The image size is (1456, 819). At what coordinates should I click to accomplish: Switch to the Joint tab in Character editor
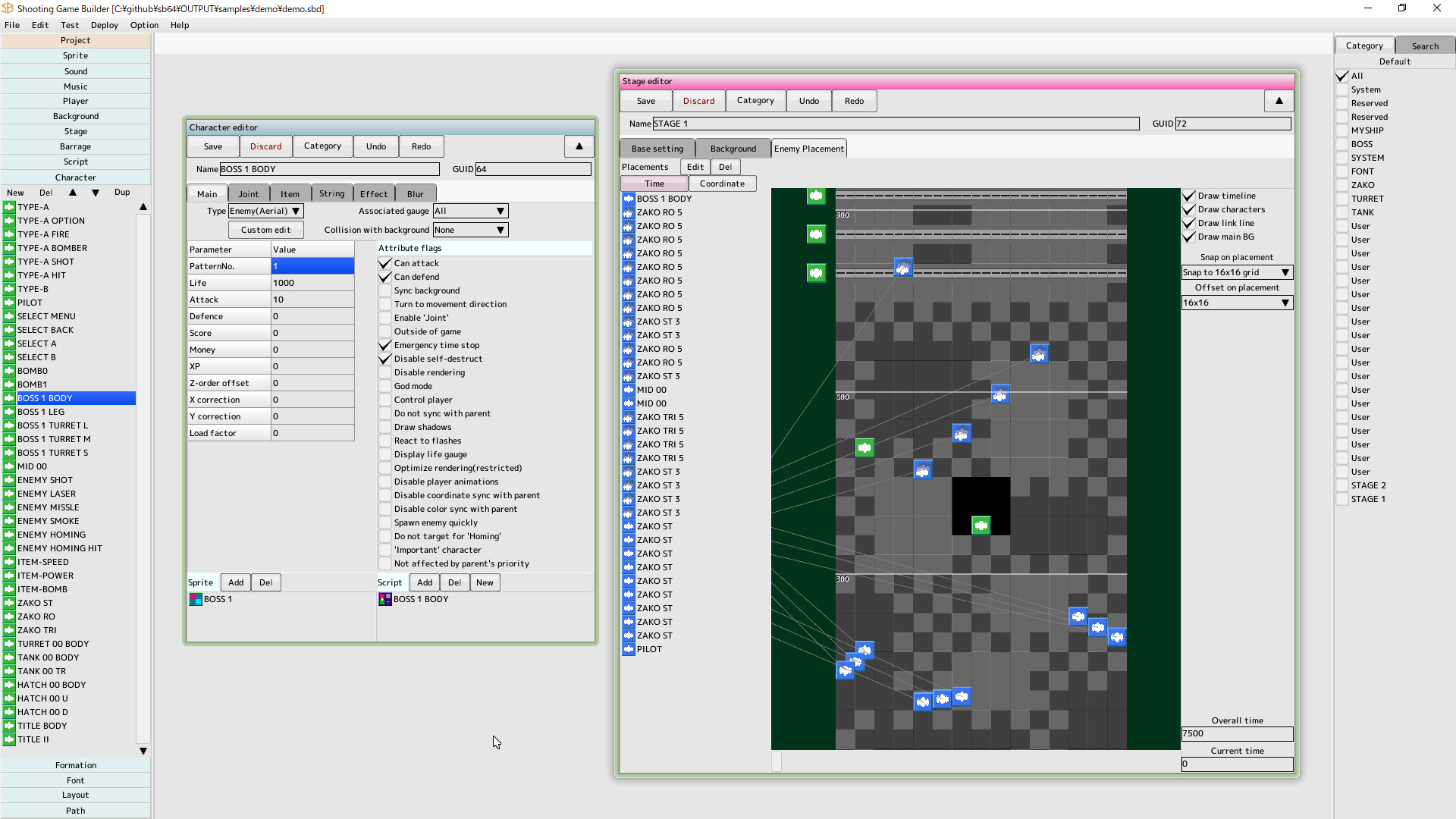point(249,193)
